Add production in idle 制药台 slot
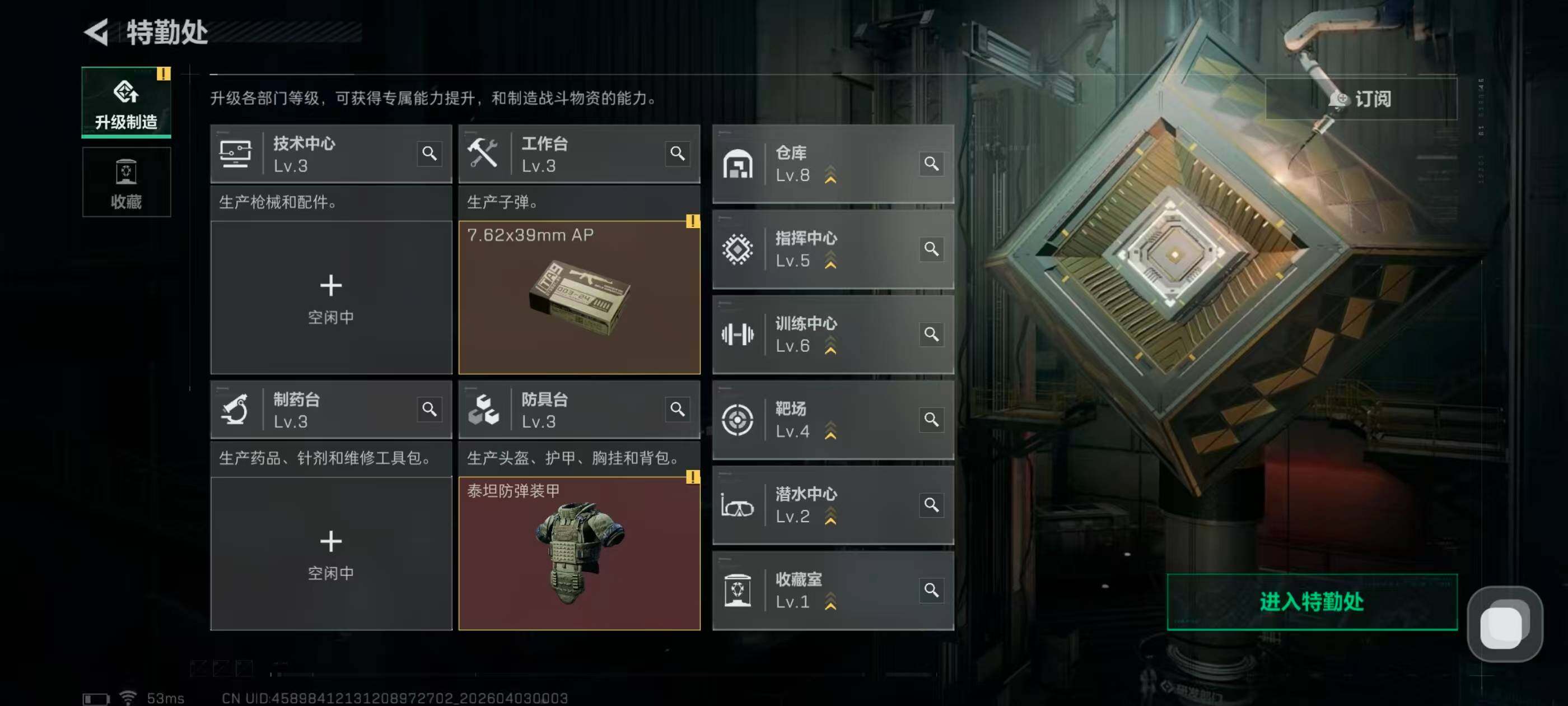Screen dimensions: 1568x706 click(331, 553)
